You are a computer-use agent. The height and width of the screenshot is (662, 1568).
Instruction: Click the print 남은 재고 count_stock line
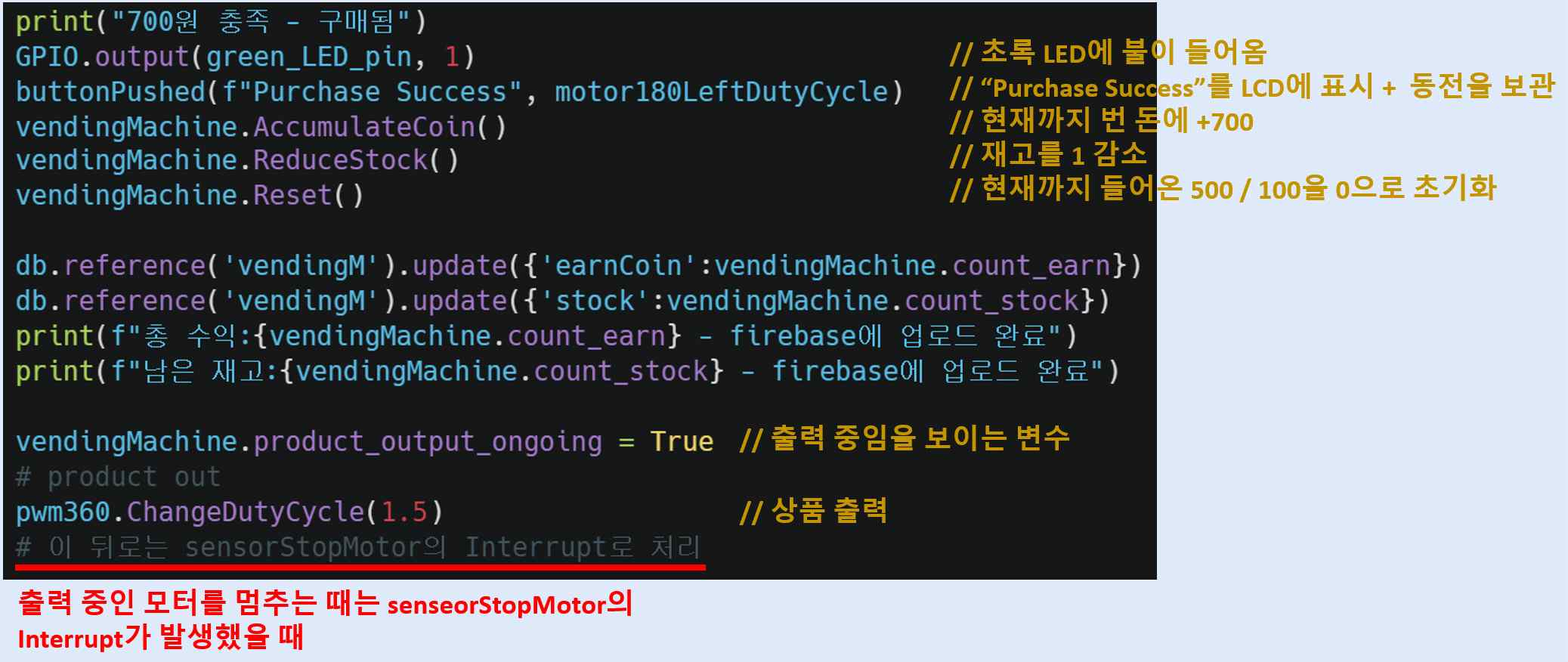pos(568,371)
